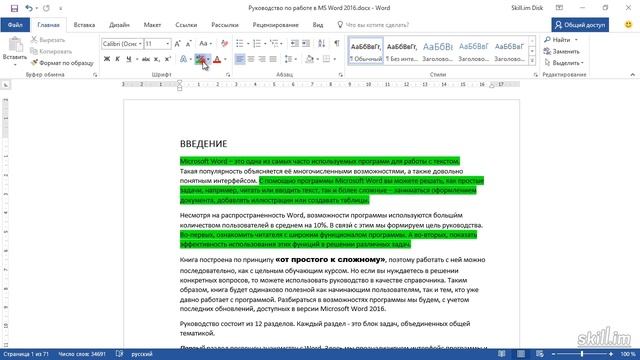
Task: Toggle paragraph marks display
Action: click(337, 44)
